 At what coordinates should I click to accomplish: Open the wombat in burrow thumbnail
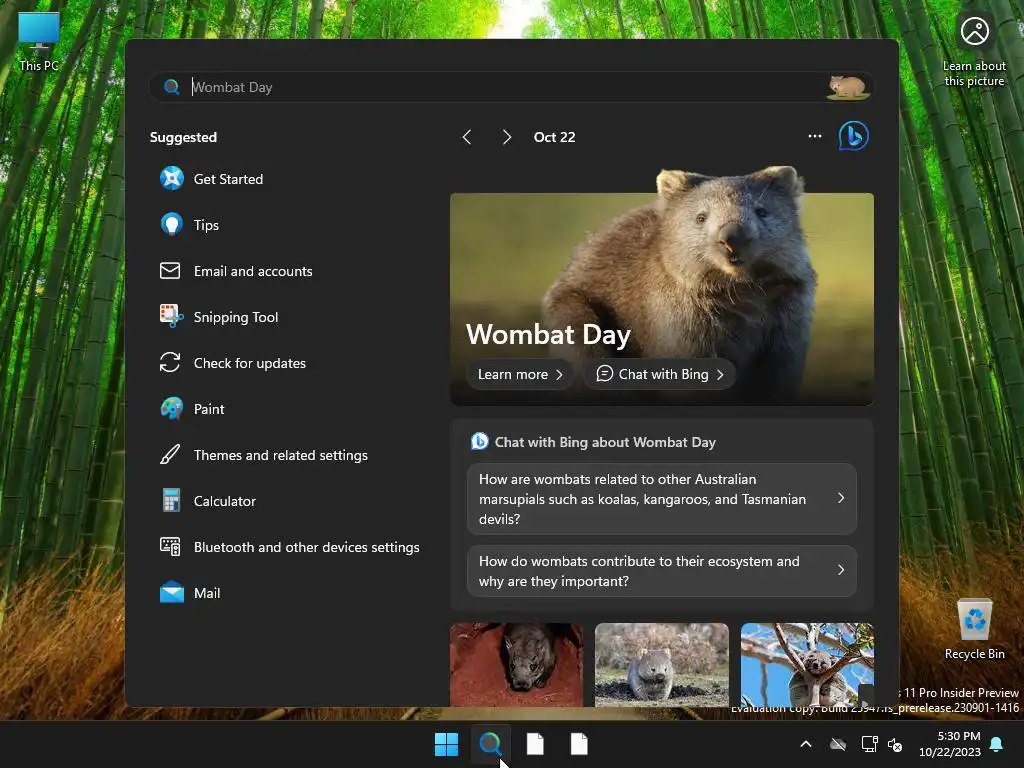click(517, 664)
